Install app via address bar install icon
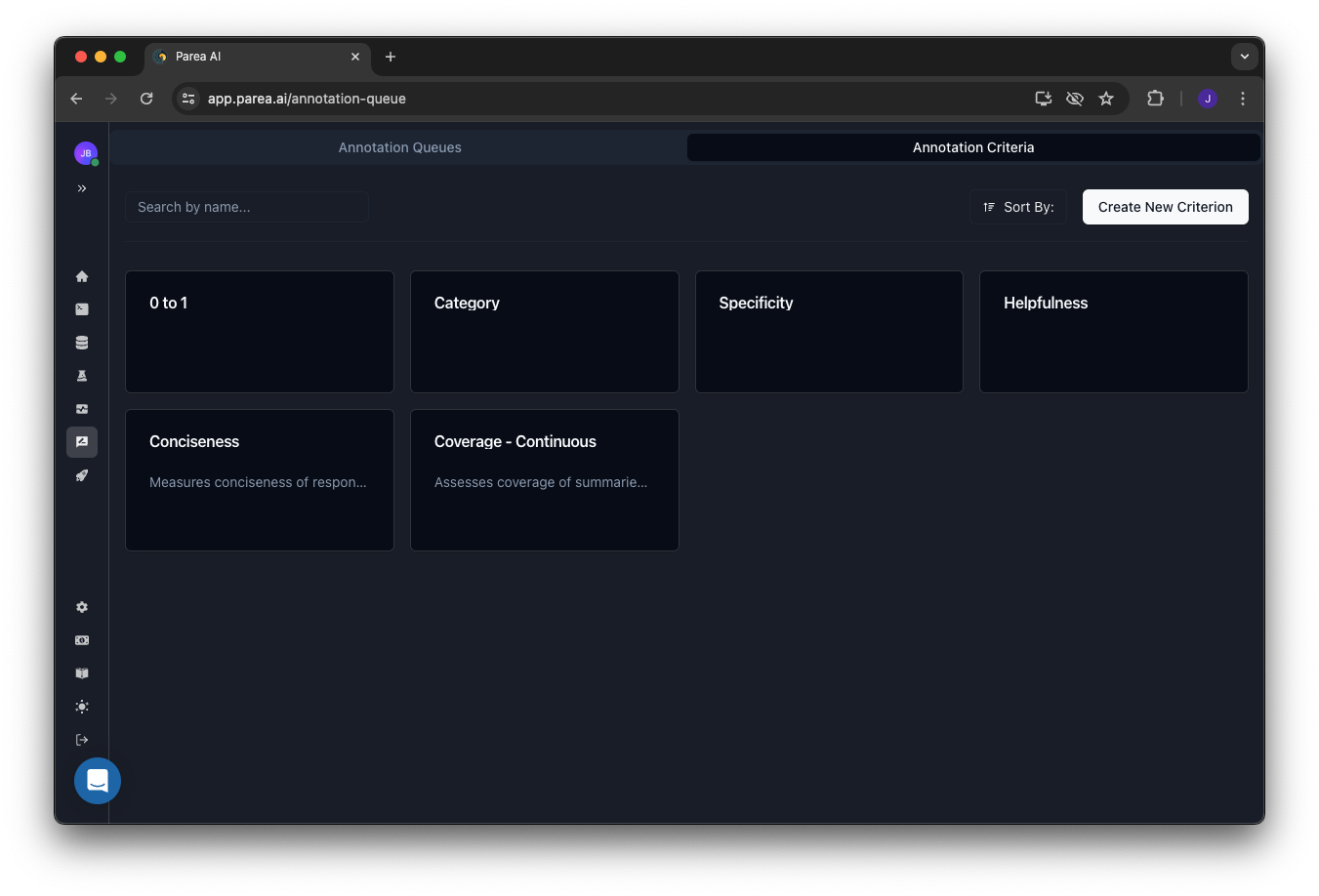1319x896 pixels. [x=1044, y=99]
